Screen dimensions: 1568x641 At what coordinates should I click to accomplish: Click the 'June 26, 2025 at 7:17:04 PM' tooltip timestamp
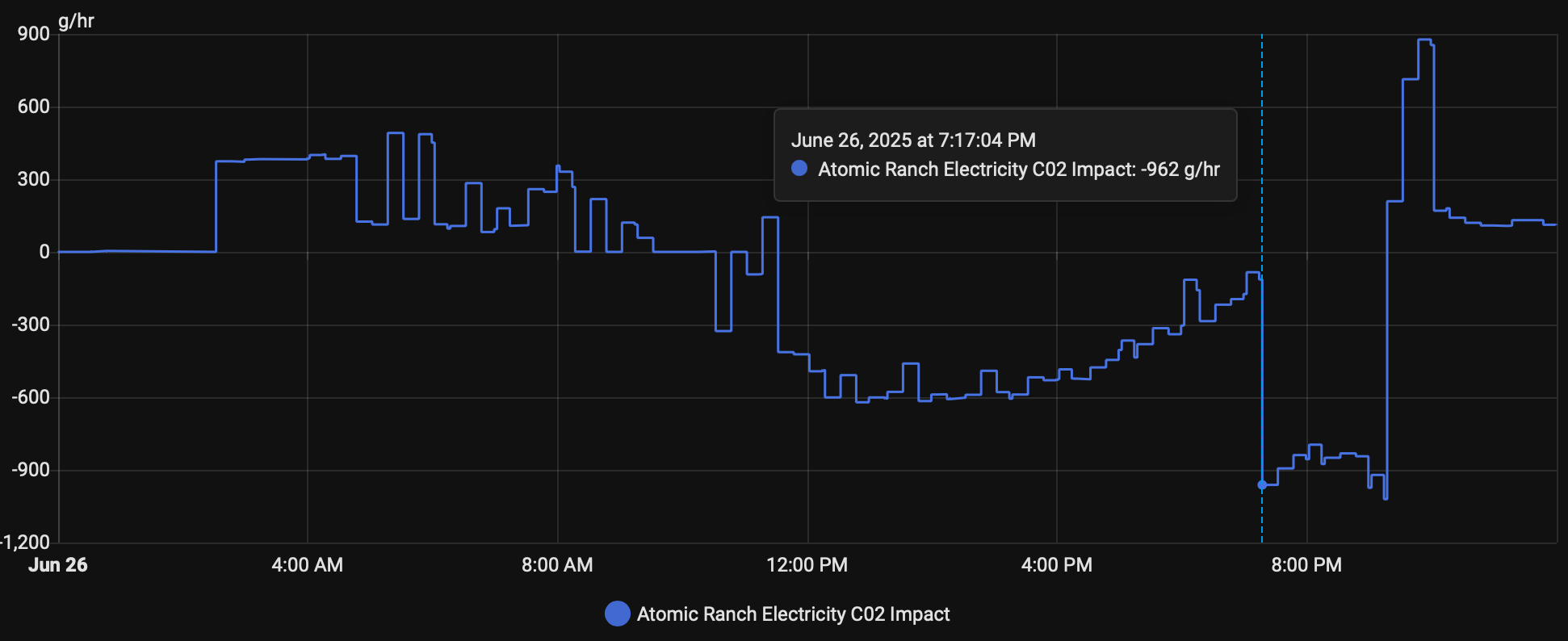[913, 140]
